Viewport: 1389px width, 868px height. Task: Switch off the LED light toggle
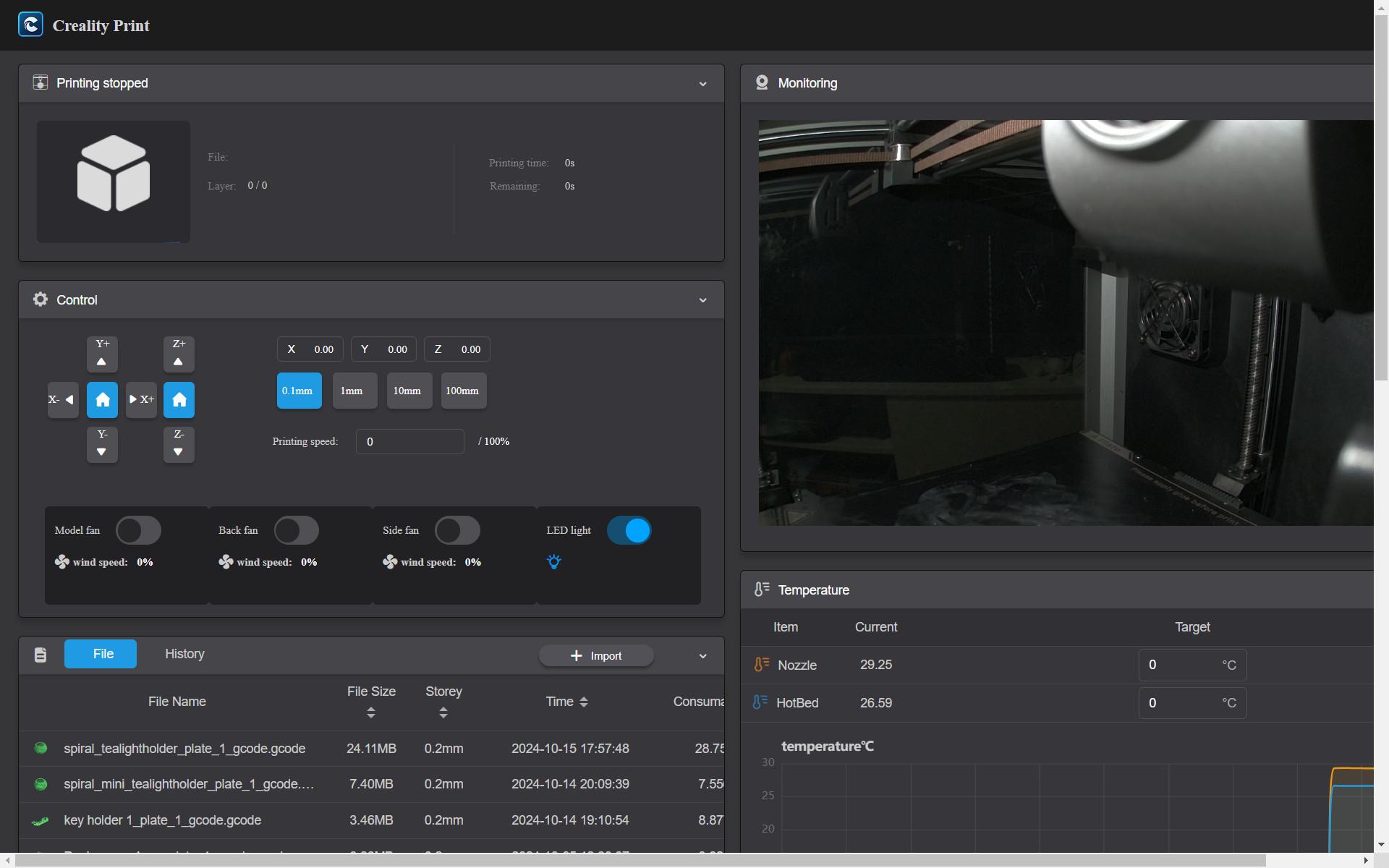[629, 530]
